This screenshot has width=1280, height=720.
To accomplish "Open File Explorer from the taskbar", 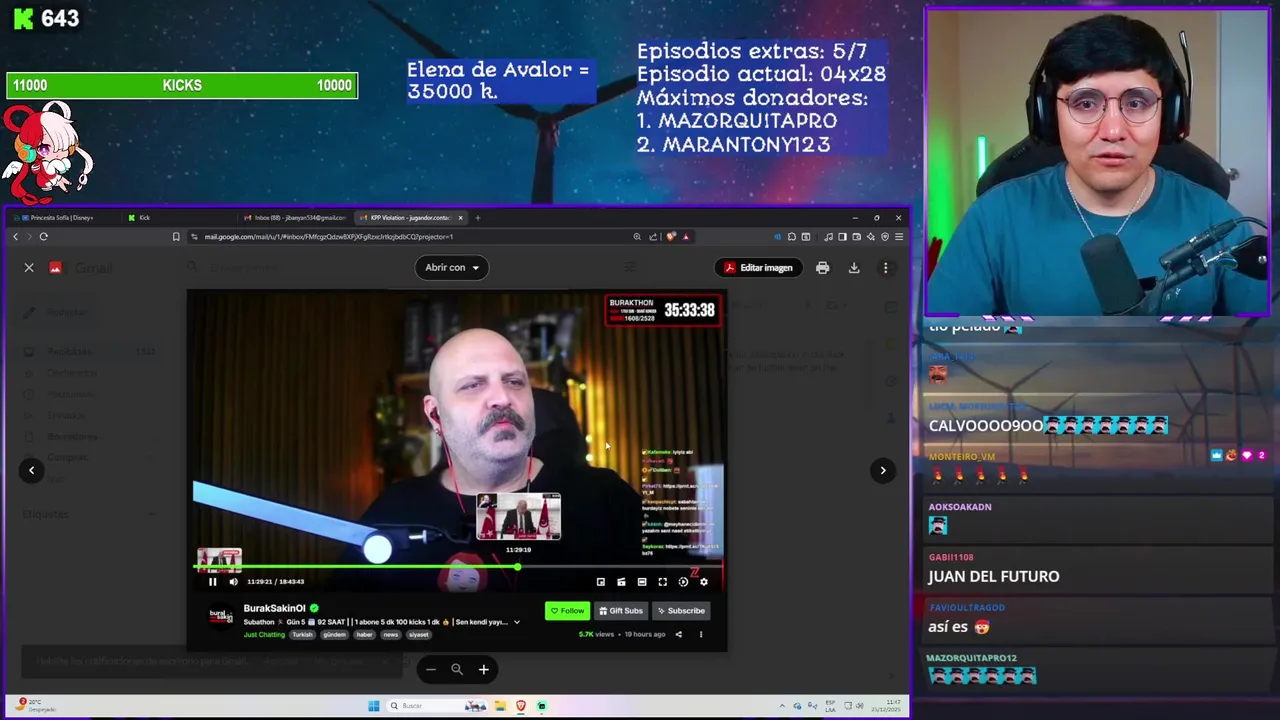I will click(499, 706).
